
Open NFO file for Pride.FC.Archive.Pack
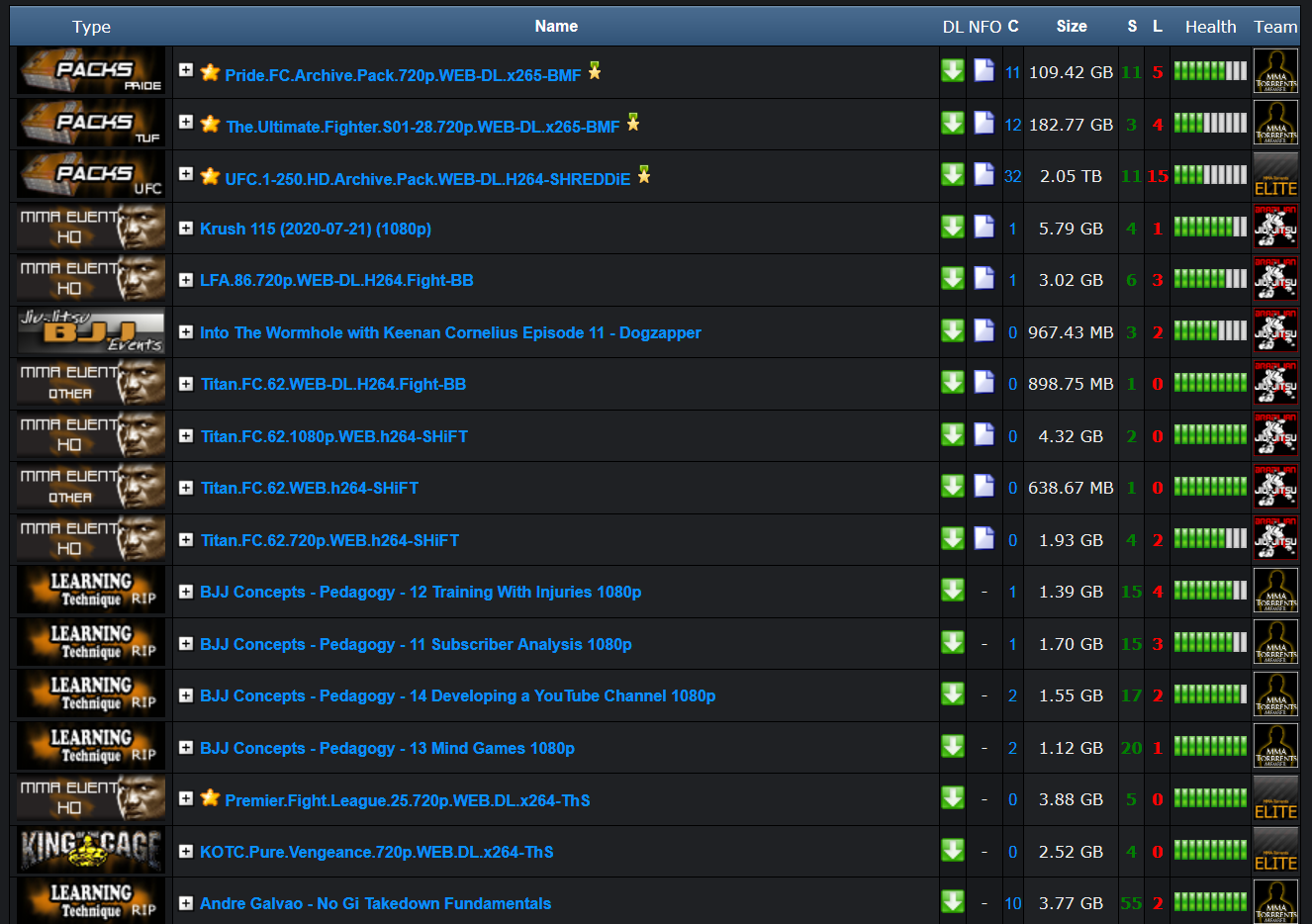(984, 70)
